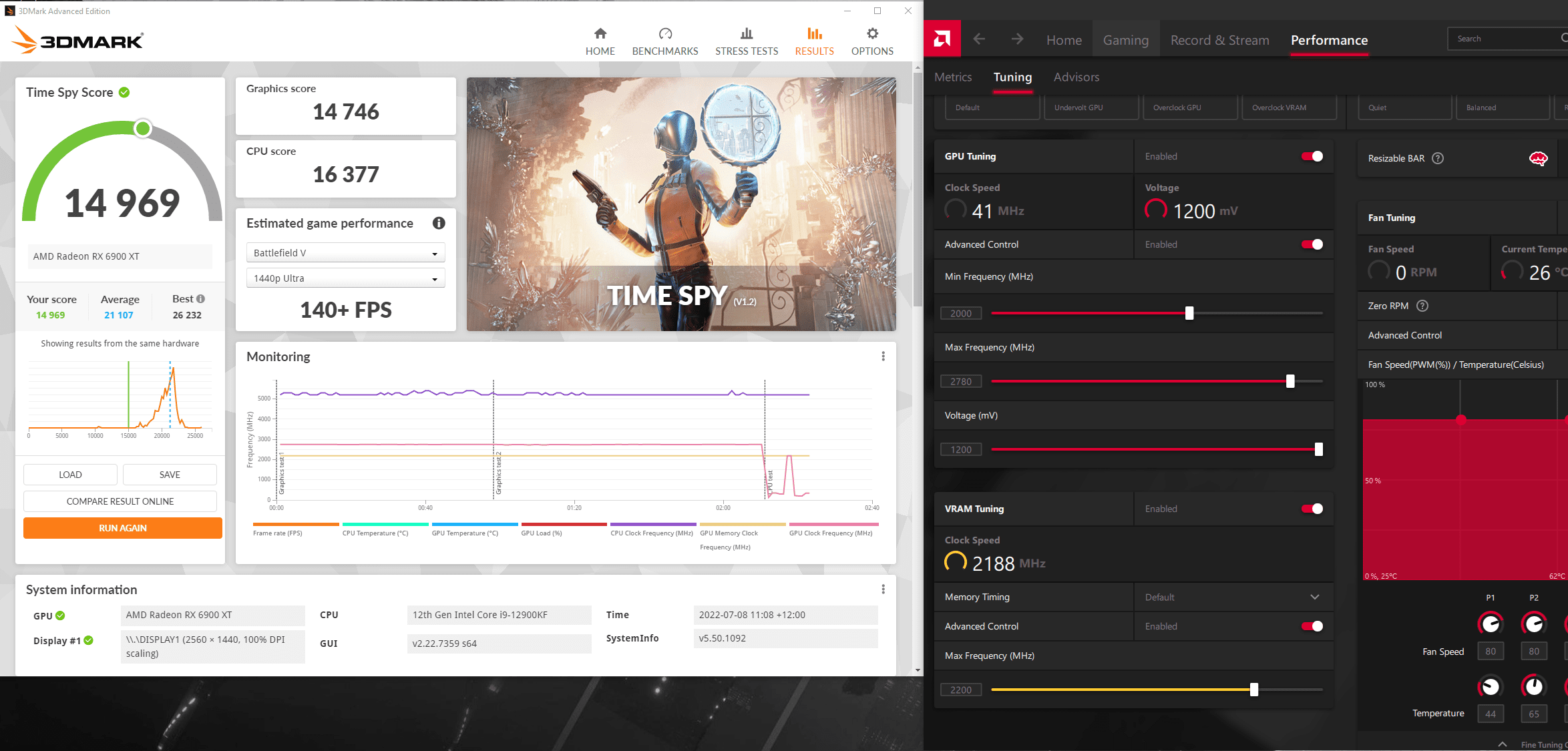Switch to the Advisors tab
This screenshot has height=751, width=1568.
coord(1076,77)
